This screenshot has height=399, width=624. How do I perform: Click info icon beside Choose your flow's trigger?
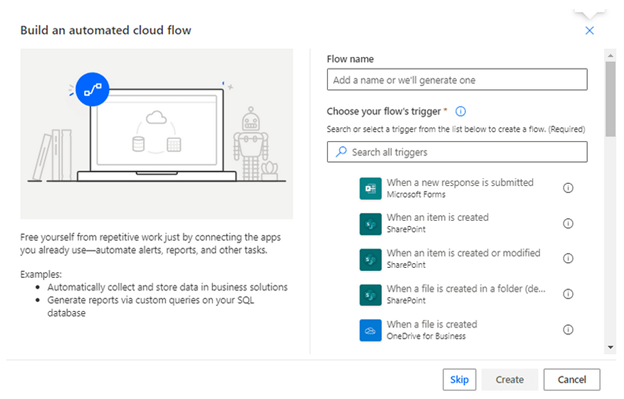point(460,111)
